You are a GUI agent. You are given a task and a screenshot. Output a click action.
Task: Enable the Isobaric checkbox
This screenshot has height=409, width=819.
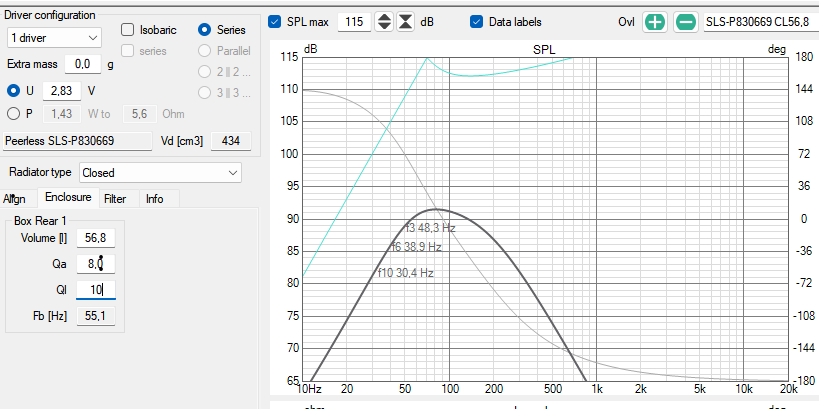click(x=127, y=30)
